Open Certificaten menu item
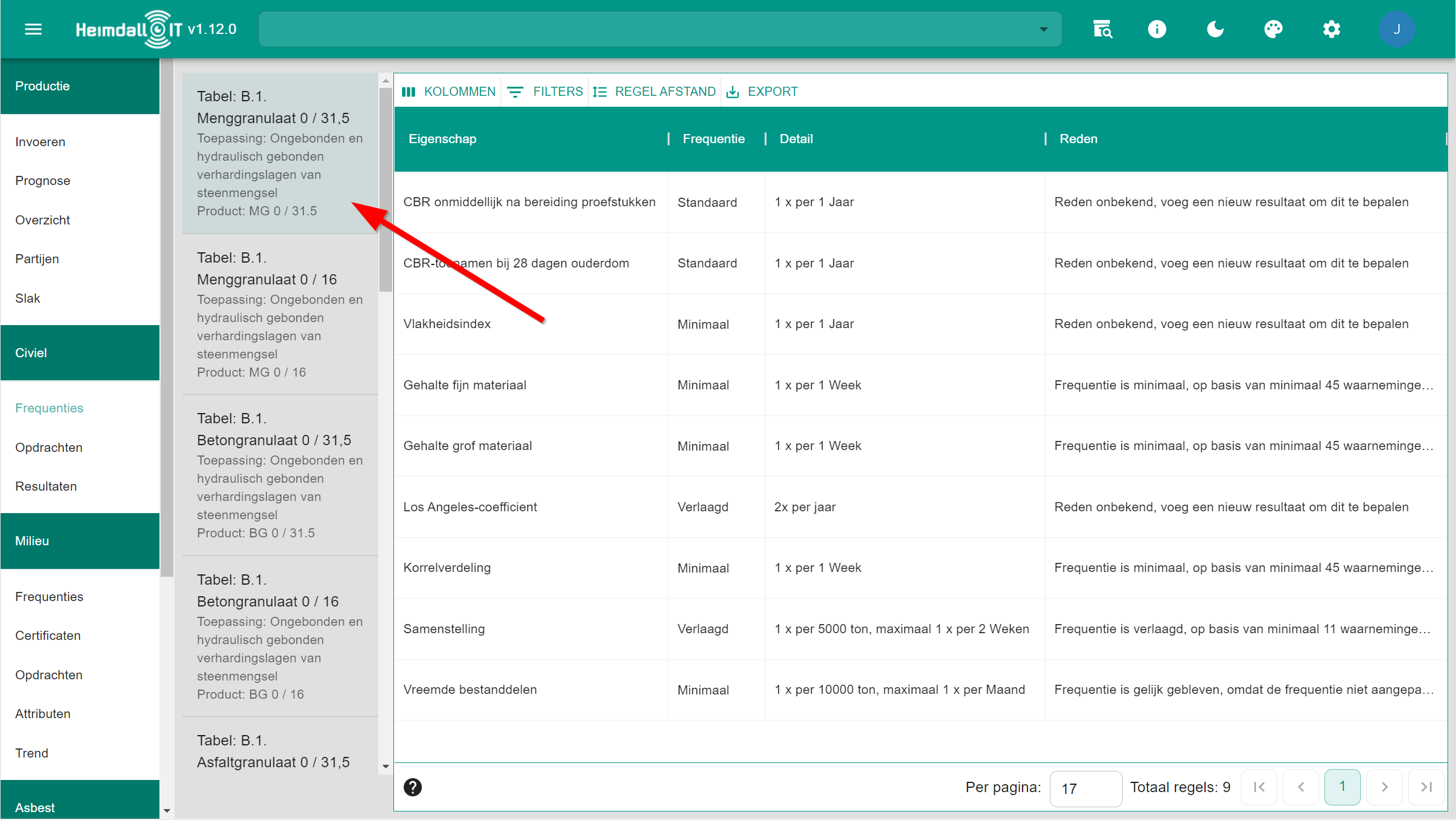 (80, 636)
